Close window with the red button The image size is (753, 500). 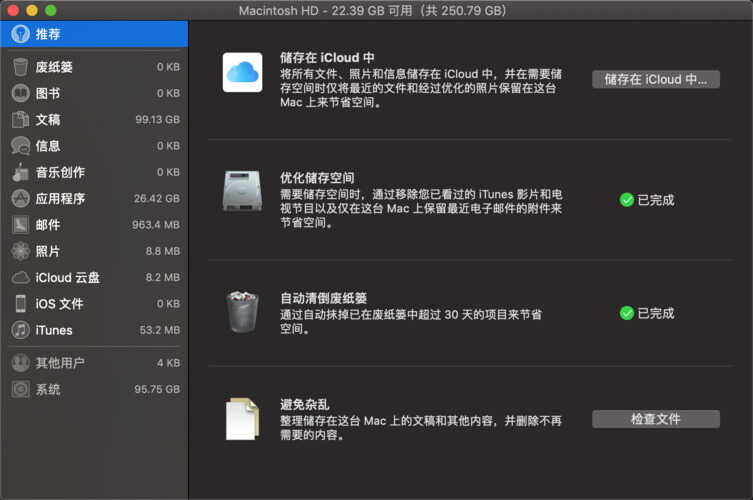tap(13, 10)
